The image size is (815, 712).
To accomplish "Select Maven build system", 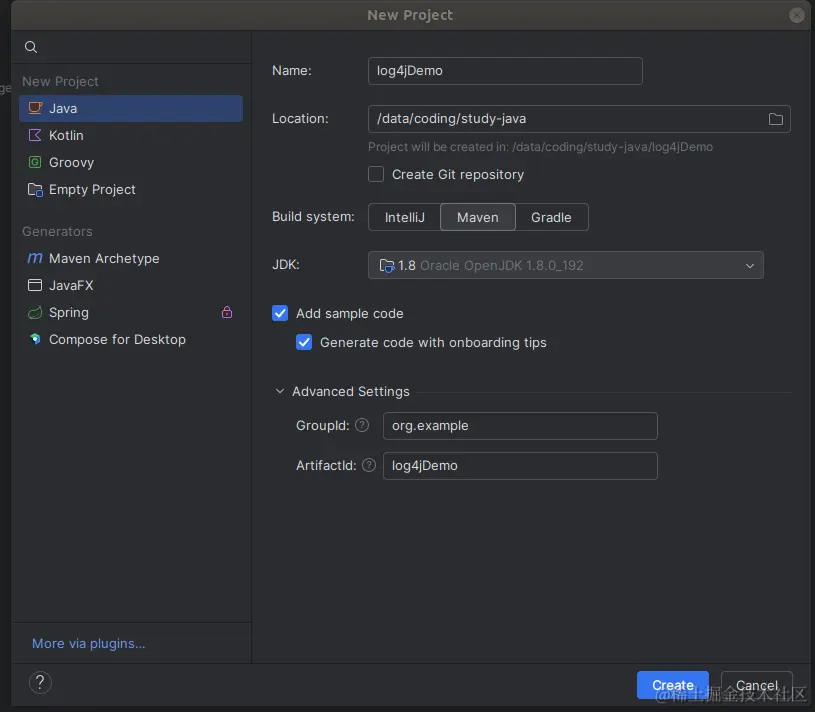I will (x=478, y=217).
